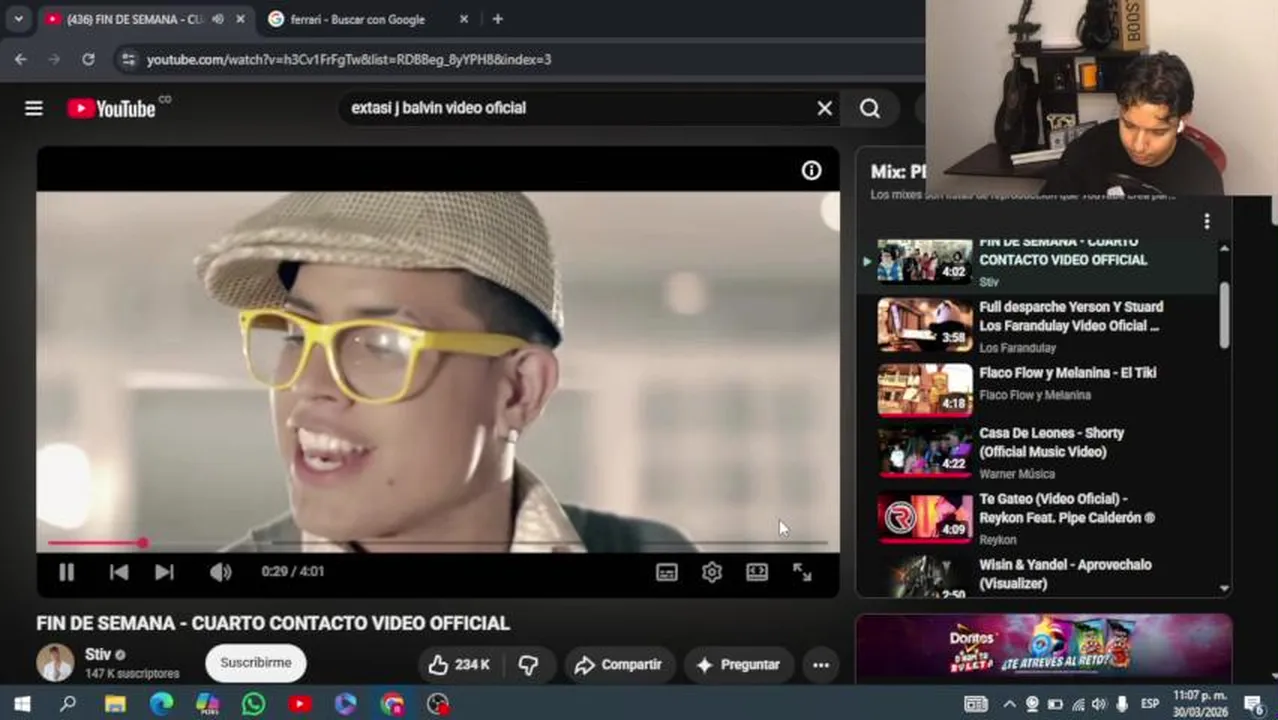Screen dimensions: 1278x720
Task: Toggle subtitles on the player
Action: point(666,572)
